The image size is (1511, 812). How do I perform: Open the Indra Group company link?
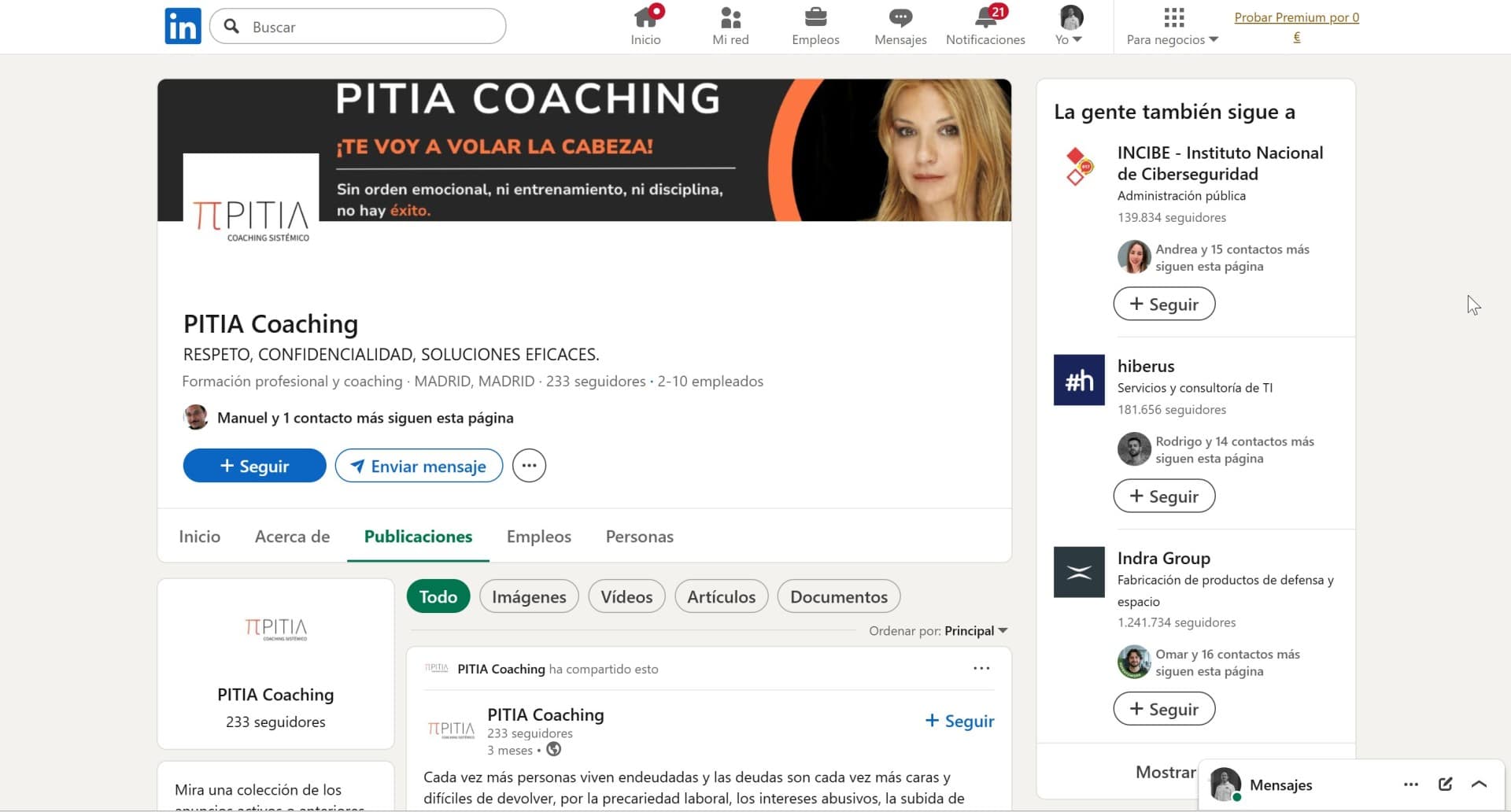[1164, 558]
